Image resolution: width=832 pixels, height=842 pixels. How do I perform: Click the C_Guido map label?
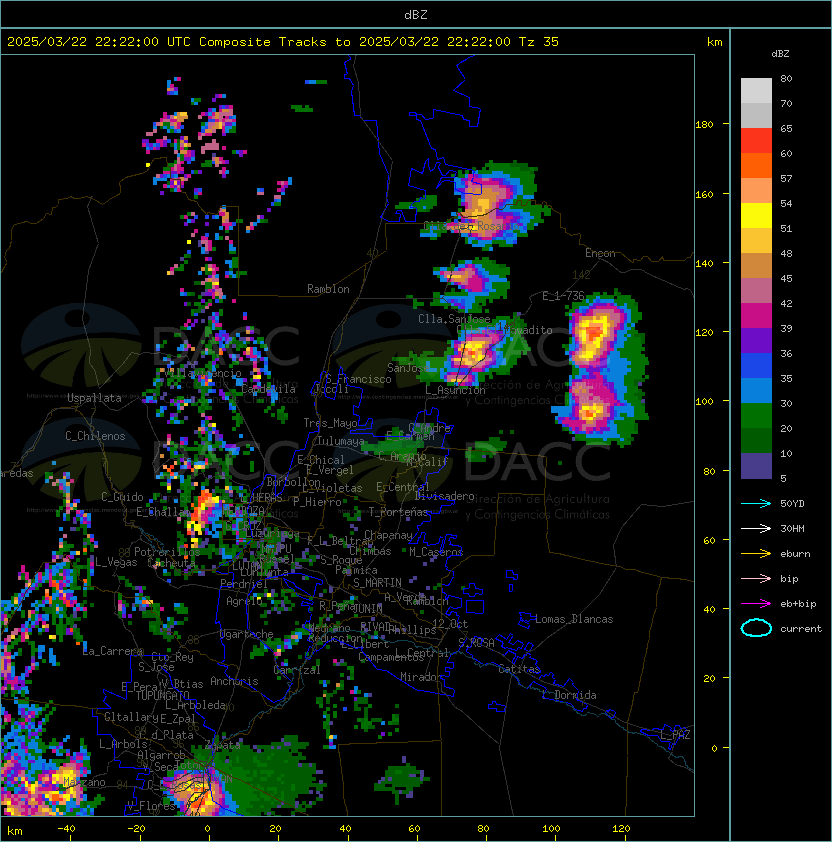122,497
